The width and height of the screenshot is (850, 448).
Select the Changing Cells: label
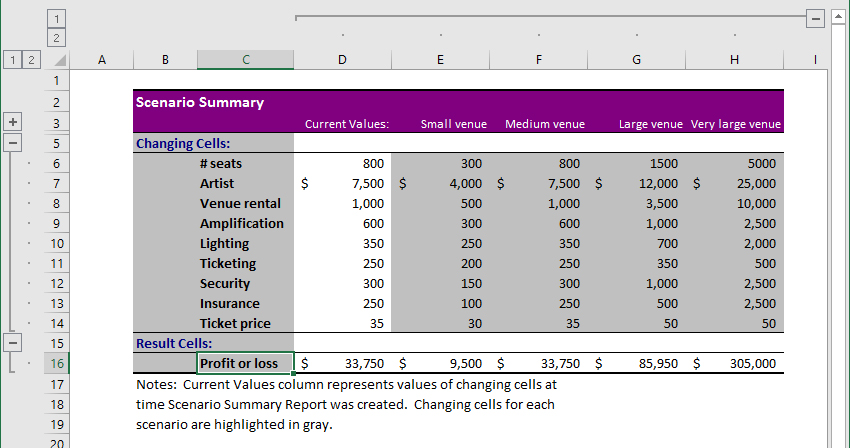pos(183,143)
